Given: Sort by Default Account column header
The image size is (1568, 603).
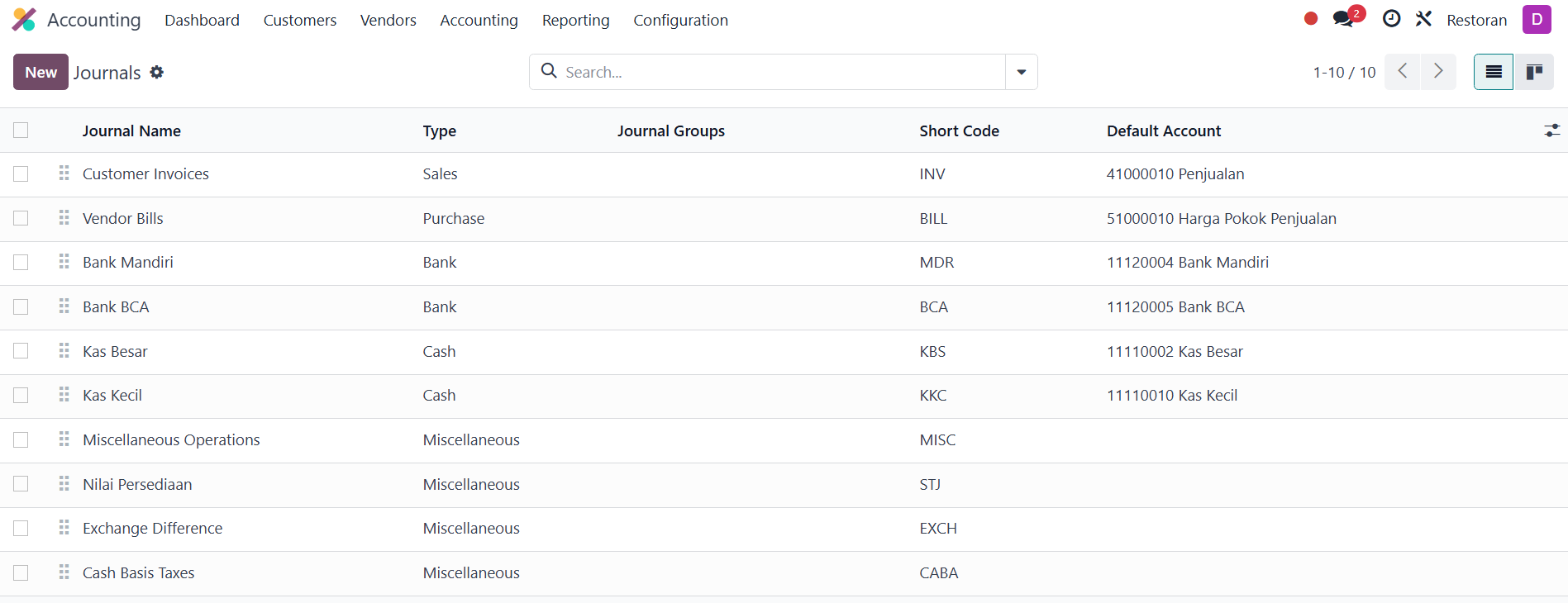Looking at the screenshot, I should click(x=1164, y=131).
